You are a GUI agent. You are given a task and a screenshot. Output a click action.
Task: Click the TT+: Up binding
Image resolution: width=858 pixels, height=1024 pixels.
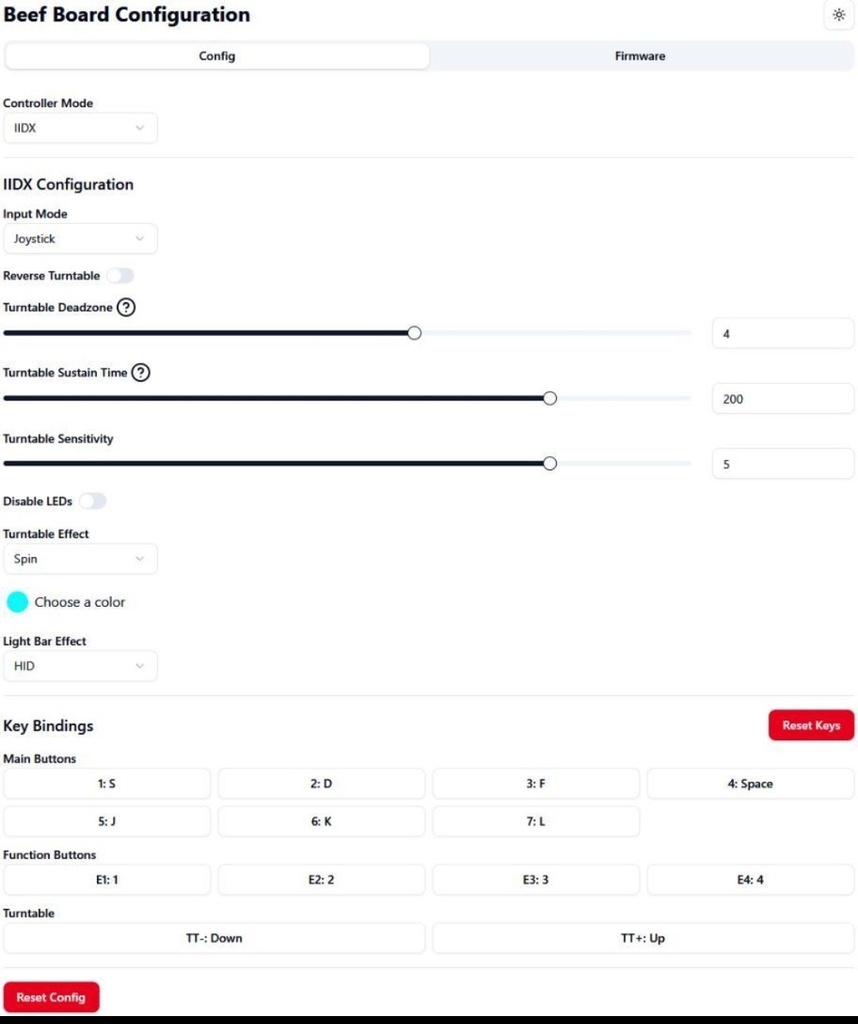[642, 938]
